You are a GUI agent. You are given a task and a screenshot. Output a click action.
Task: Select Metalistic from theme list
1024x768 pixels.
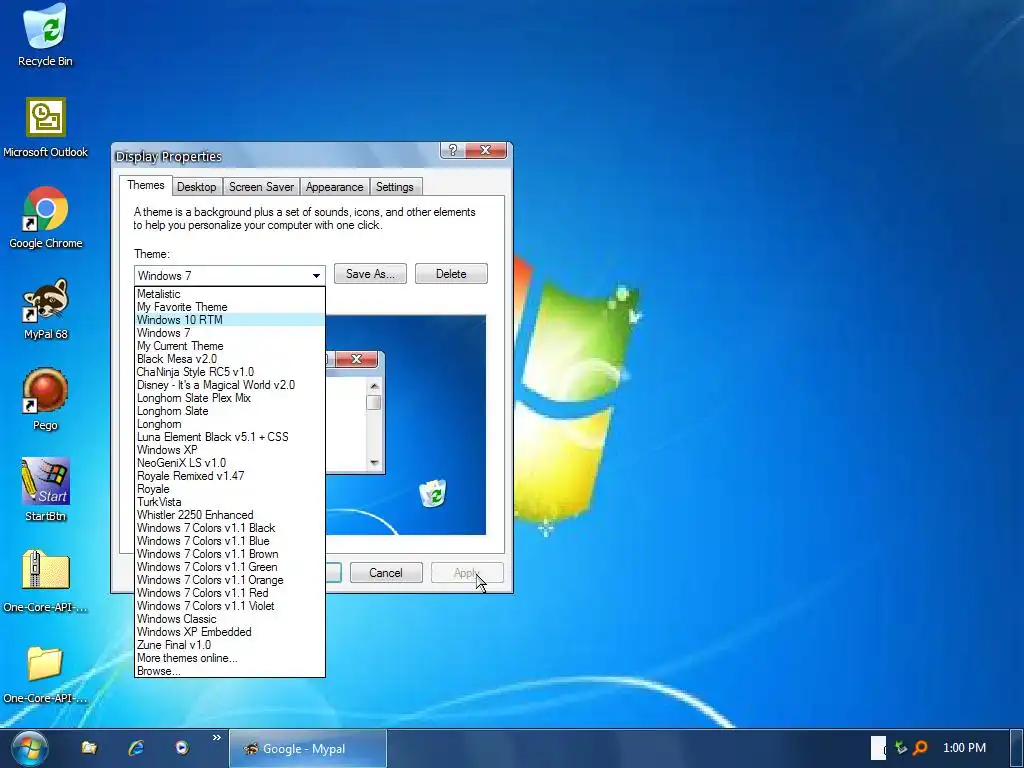click(230, 294)
